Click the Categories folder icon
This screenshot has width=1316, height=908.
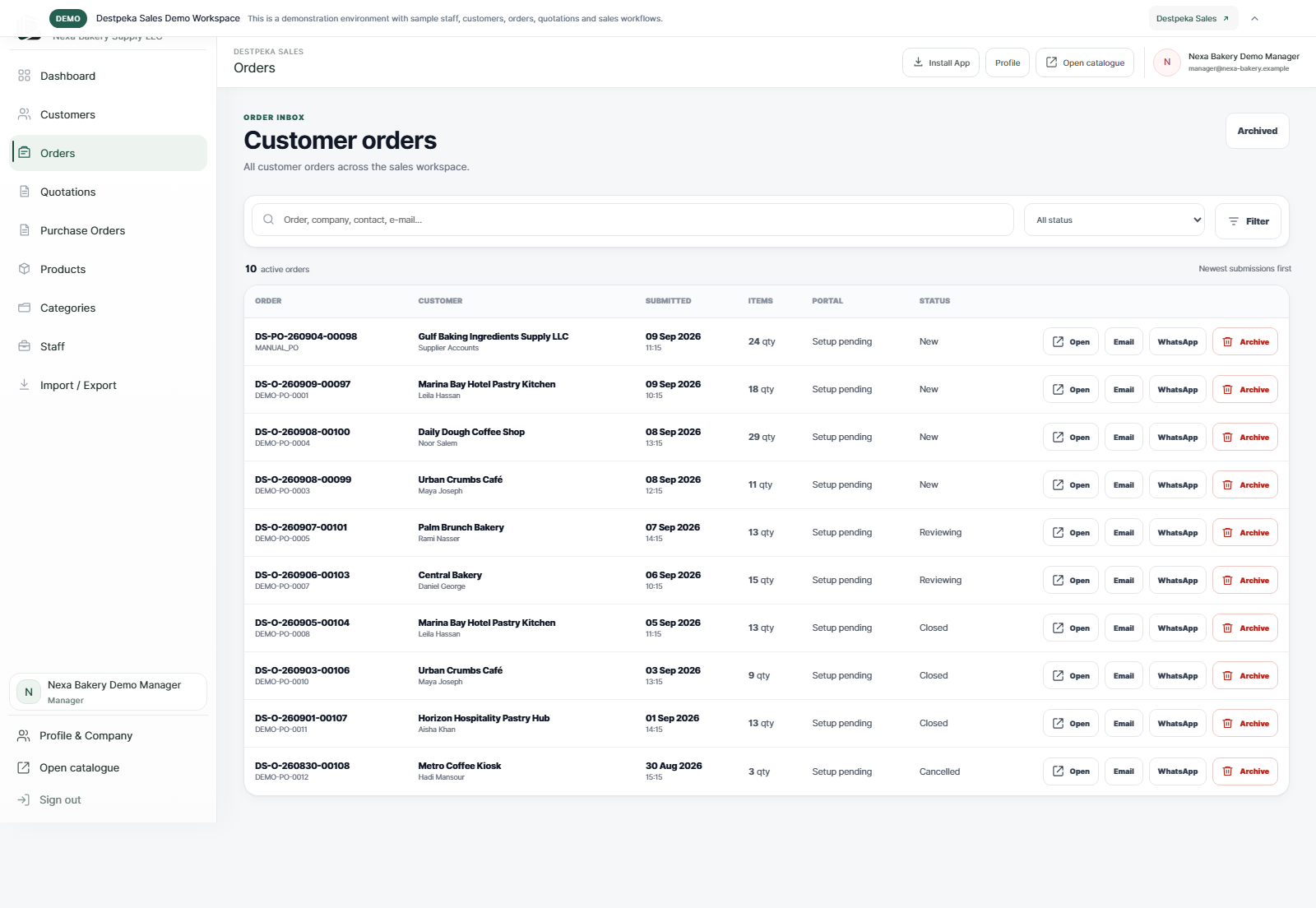24,308
